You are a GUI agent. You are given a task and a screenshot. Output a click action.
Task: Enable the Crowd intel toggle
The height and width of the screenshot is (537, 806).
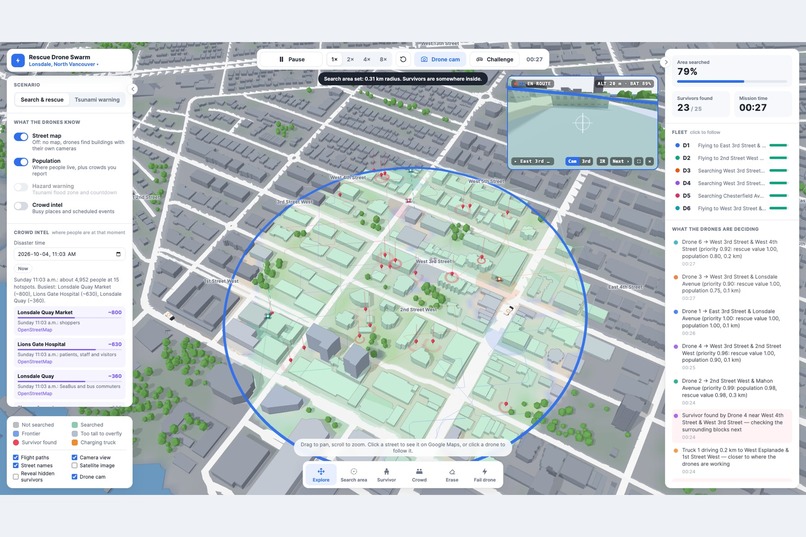tap(21, 206)
